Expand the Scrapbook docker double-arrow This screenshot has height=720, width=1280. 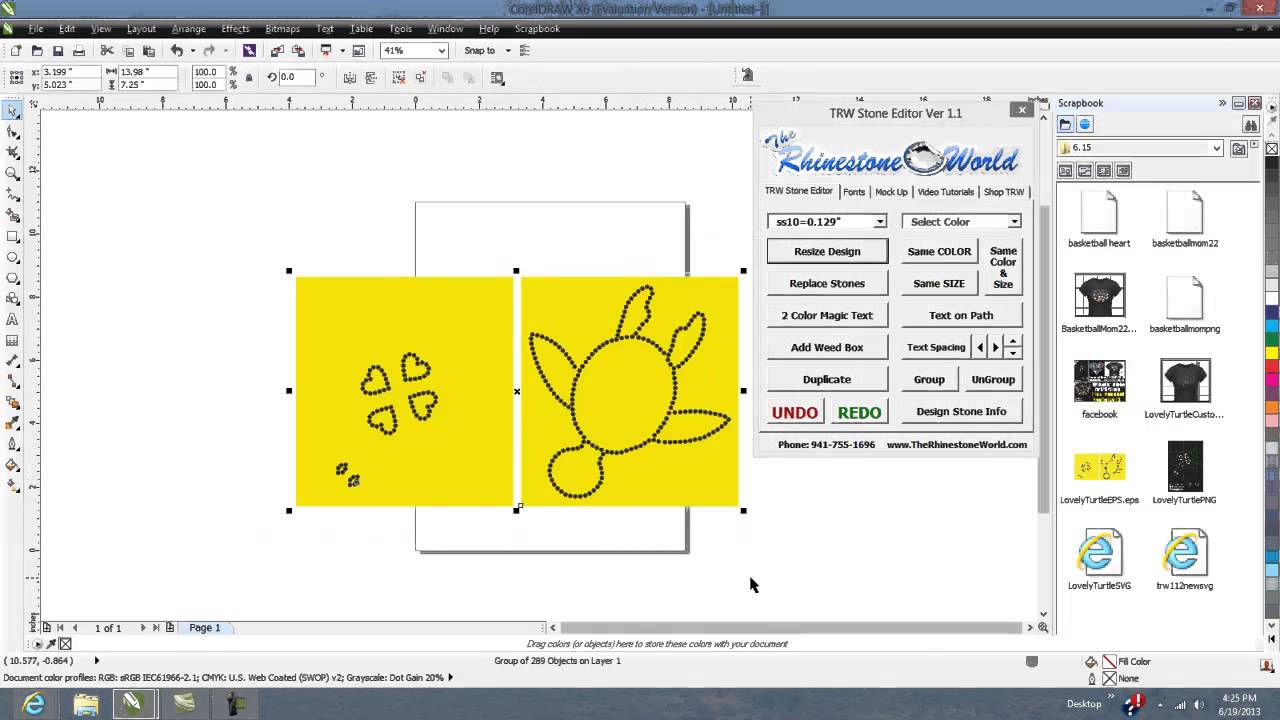(1222, 103)
